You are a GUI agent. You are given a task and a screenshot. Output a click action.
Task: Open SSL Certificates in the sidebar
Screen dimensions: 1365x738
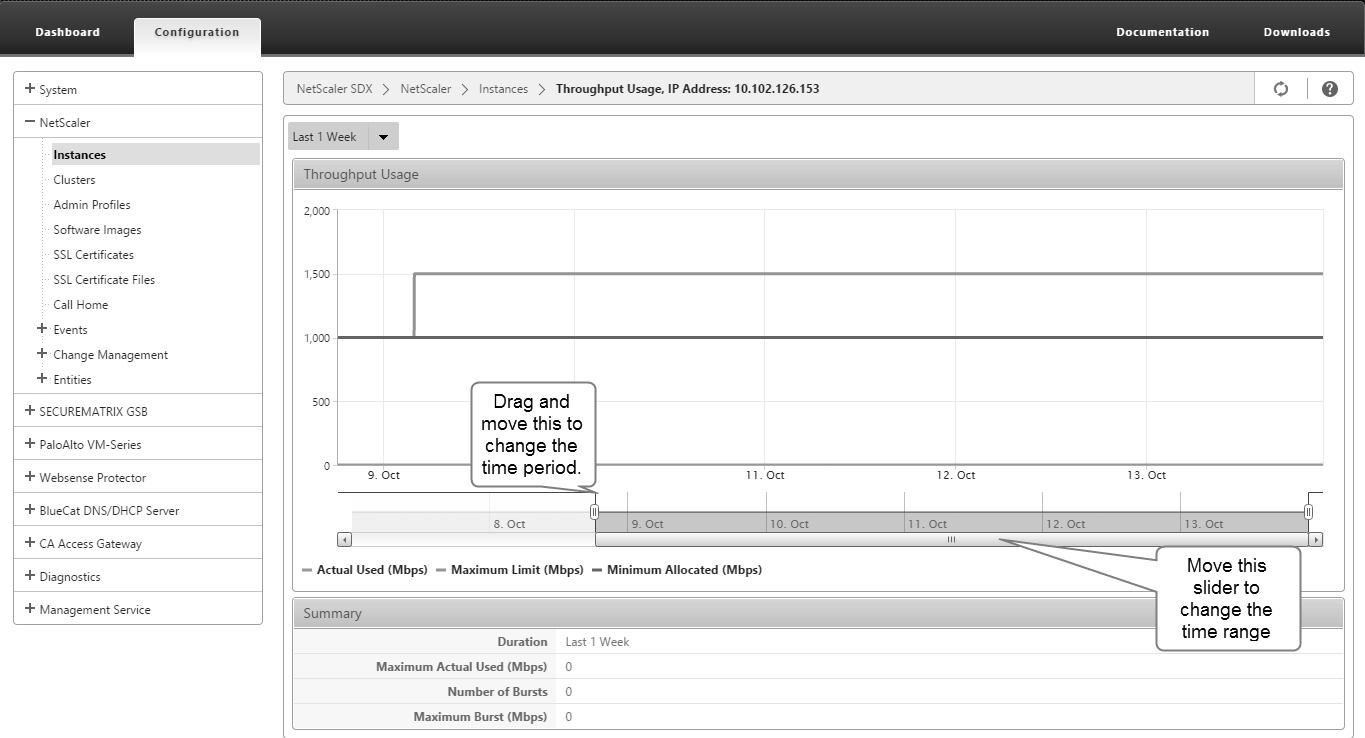pos(93,255)
